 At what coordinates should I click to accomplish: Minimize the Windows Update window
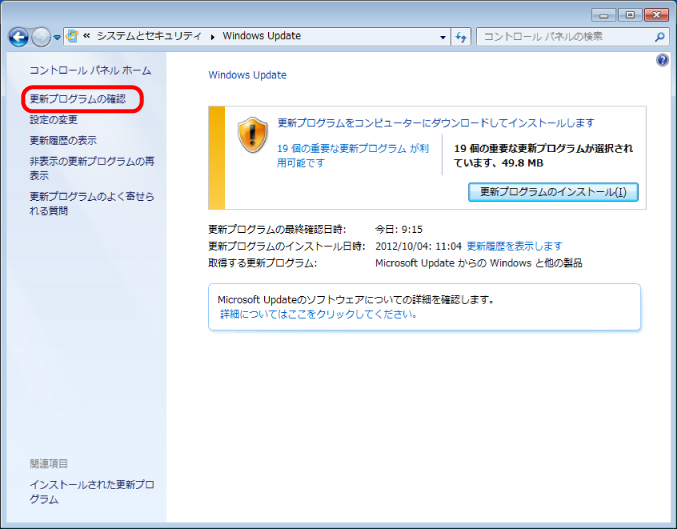tap(604, 15)
